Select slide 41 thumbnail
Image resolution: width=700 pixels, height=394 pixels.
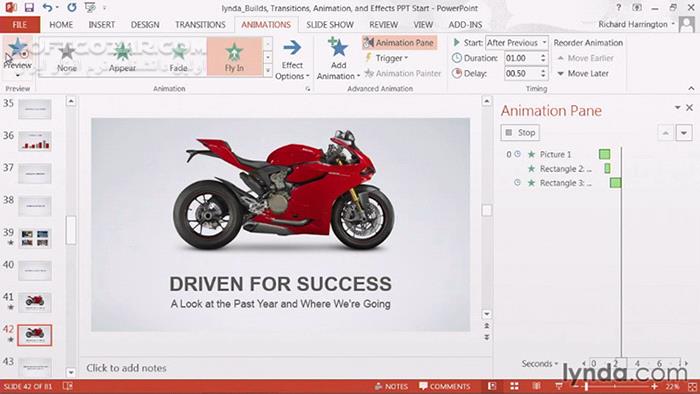[x=35, y=302]
